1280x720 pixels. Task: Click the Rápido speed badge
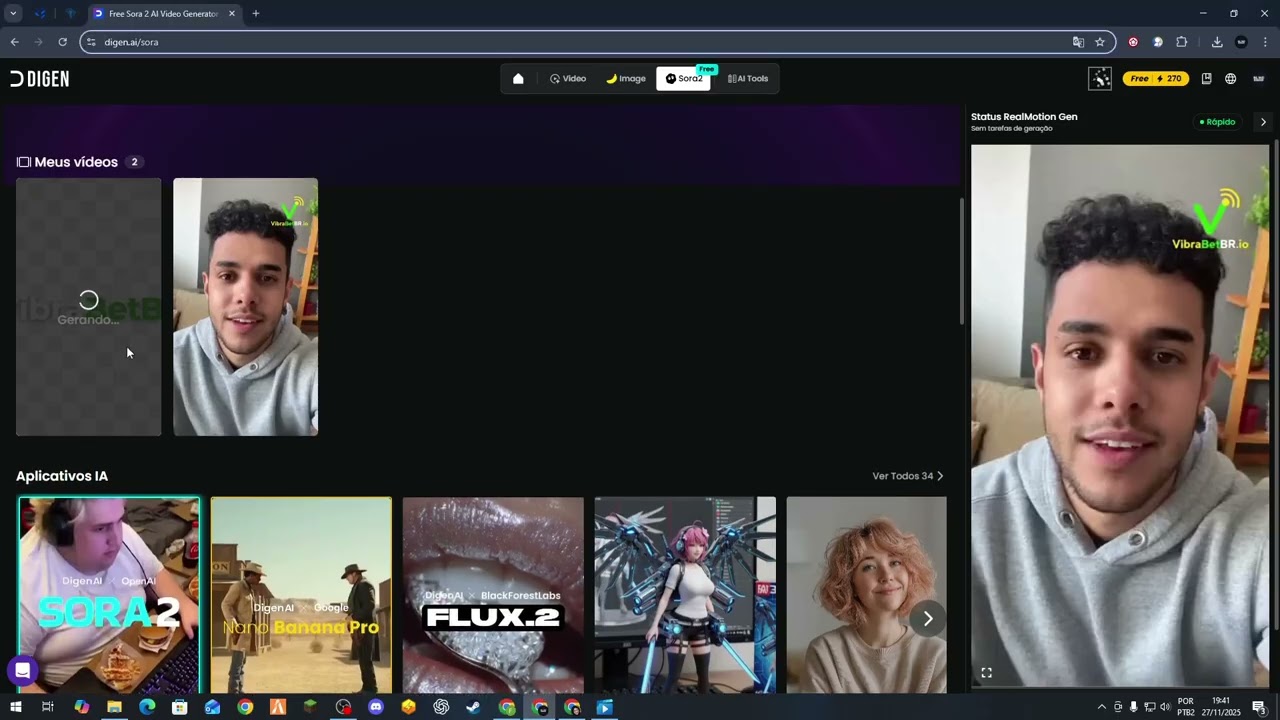point(1217,122)
